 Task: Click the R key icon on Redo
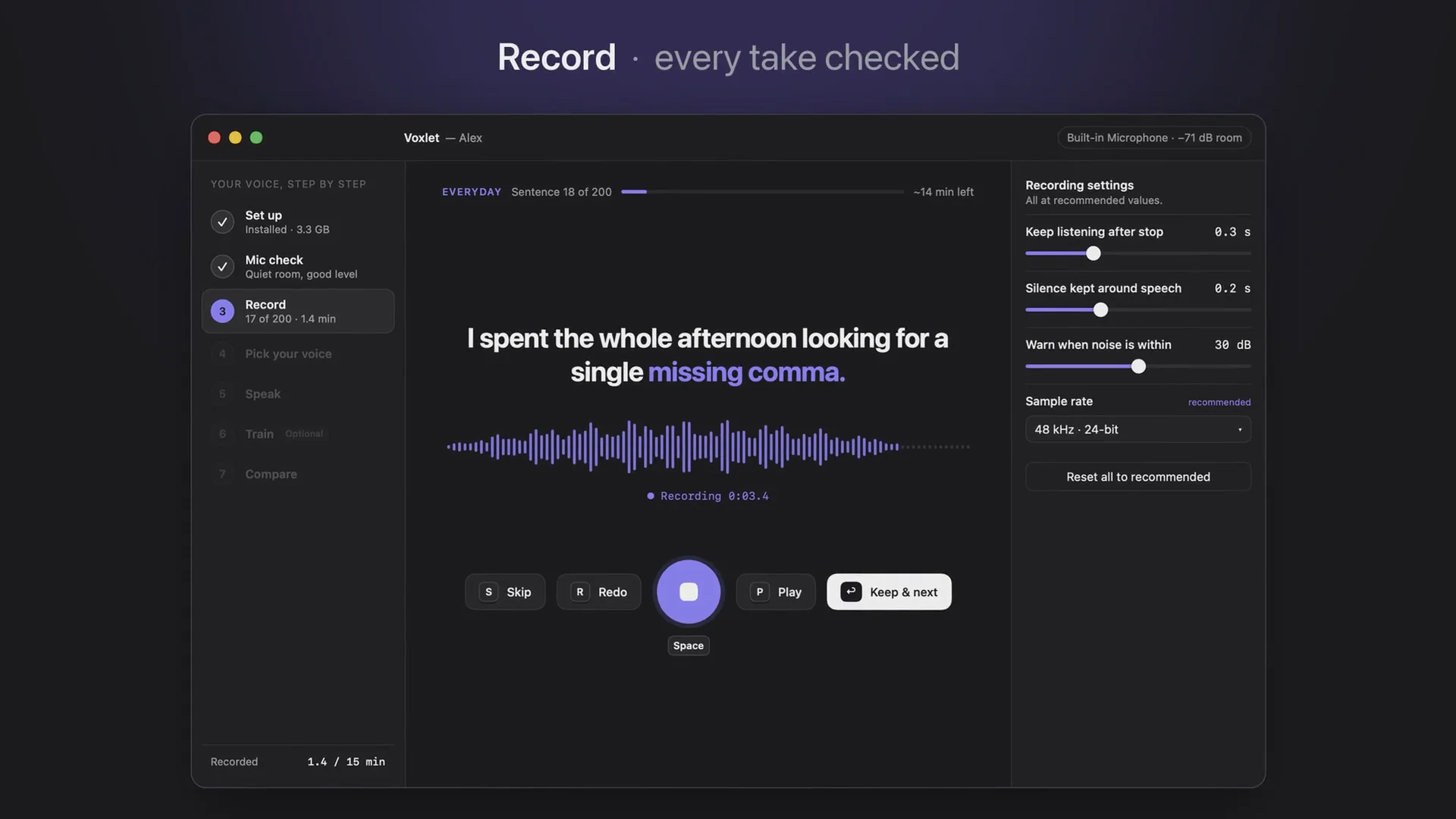(x=580, y=591)
